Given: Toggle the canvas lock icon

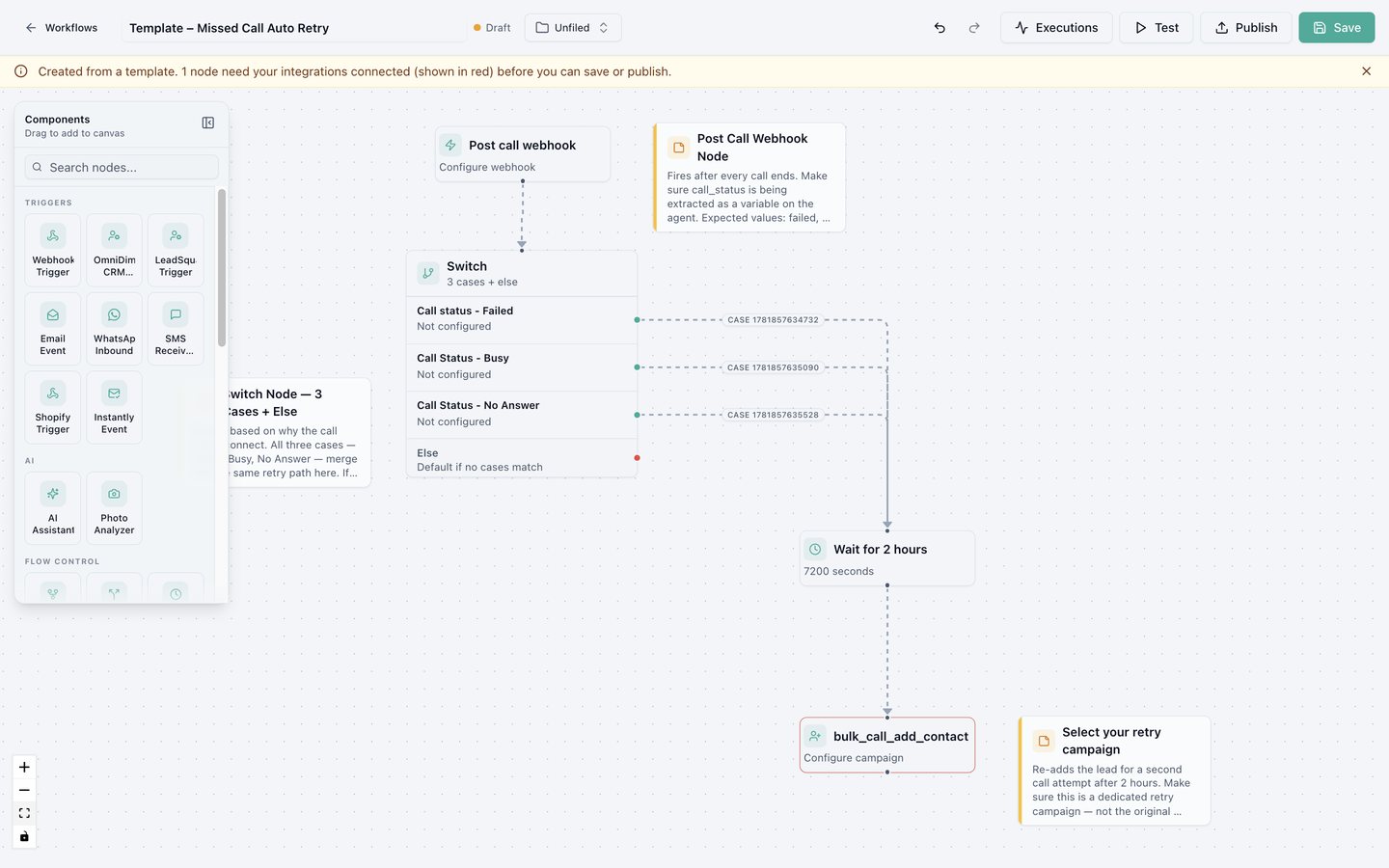Looking at the screenshot, I should [x=24, y=837].
